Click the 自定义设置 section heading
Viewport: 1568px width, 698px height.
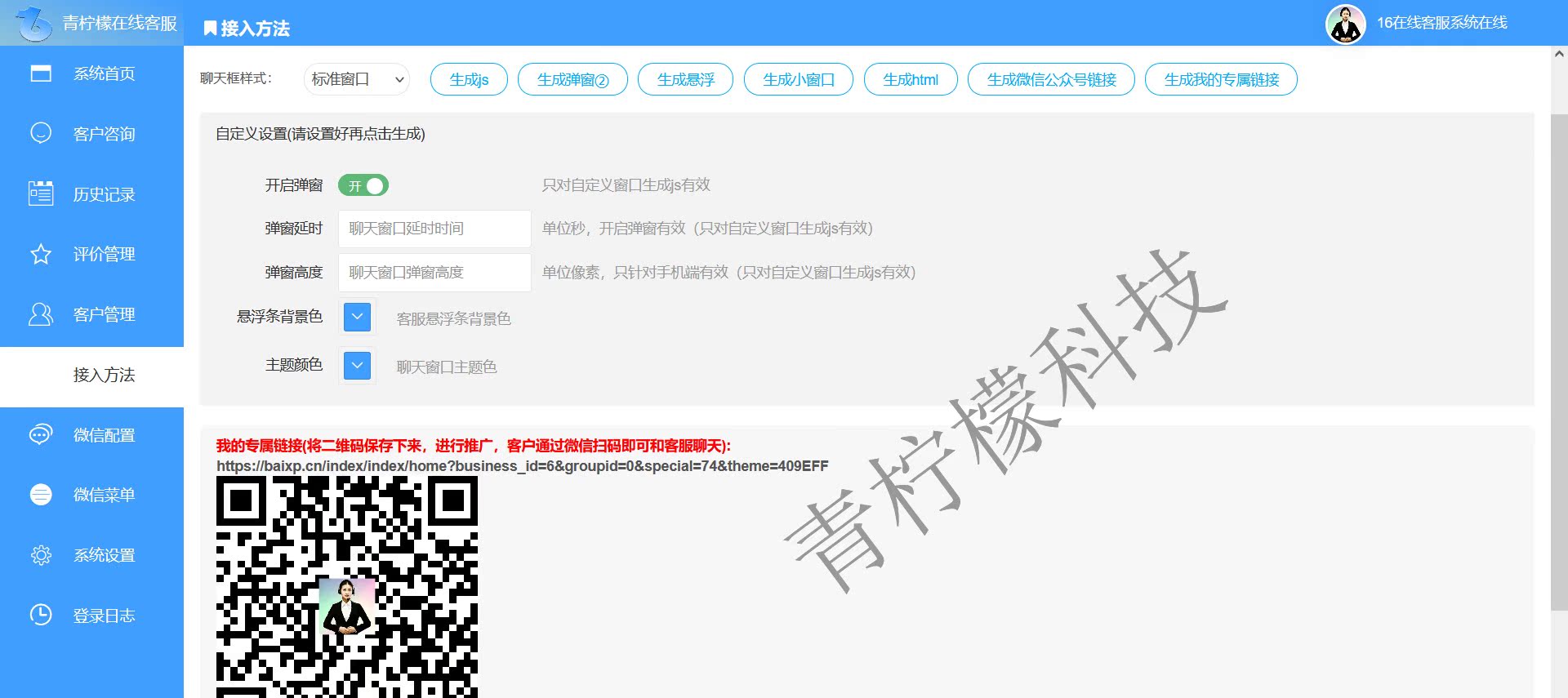click(320, 134)
